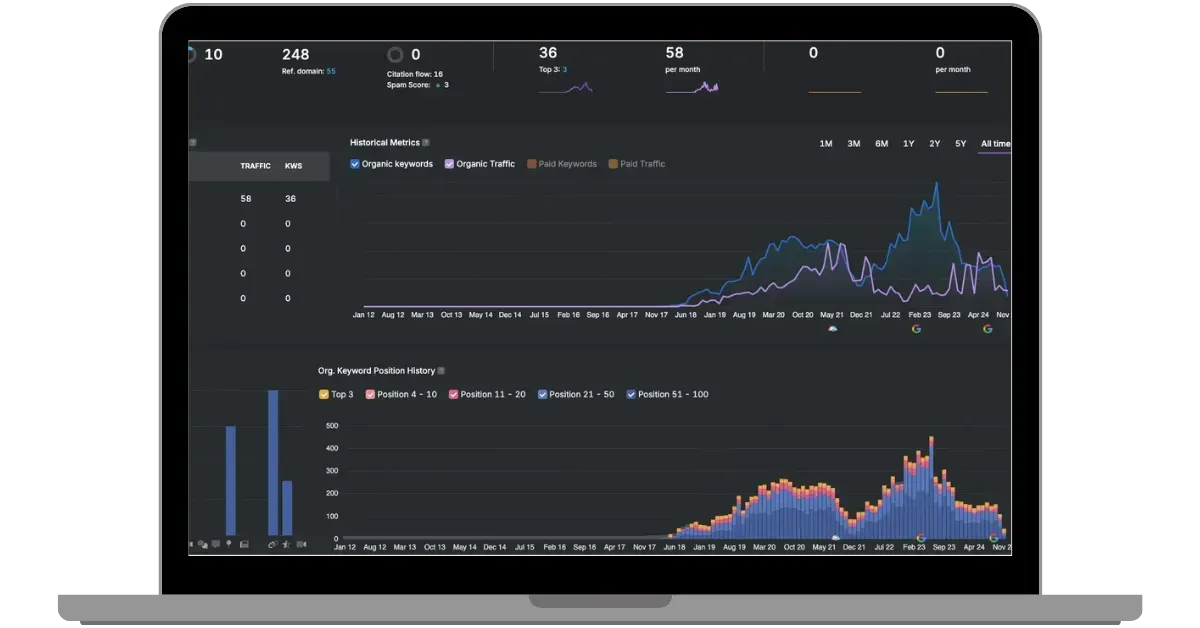Switch to the 1Y time range

click(x=908, y=144)
